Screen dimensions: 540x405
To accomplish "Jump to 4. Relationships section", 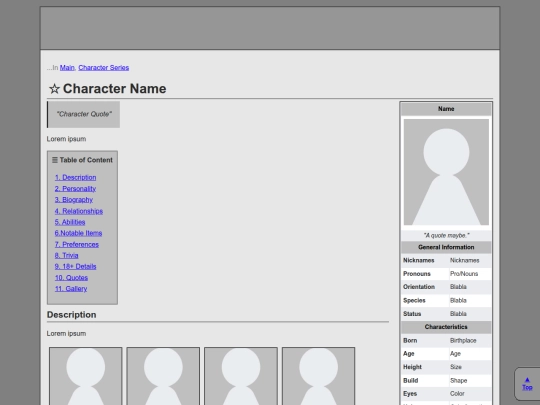I will pyautogui.click(x=79, y=211).
